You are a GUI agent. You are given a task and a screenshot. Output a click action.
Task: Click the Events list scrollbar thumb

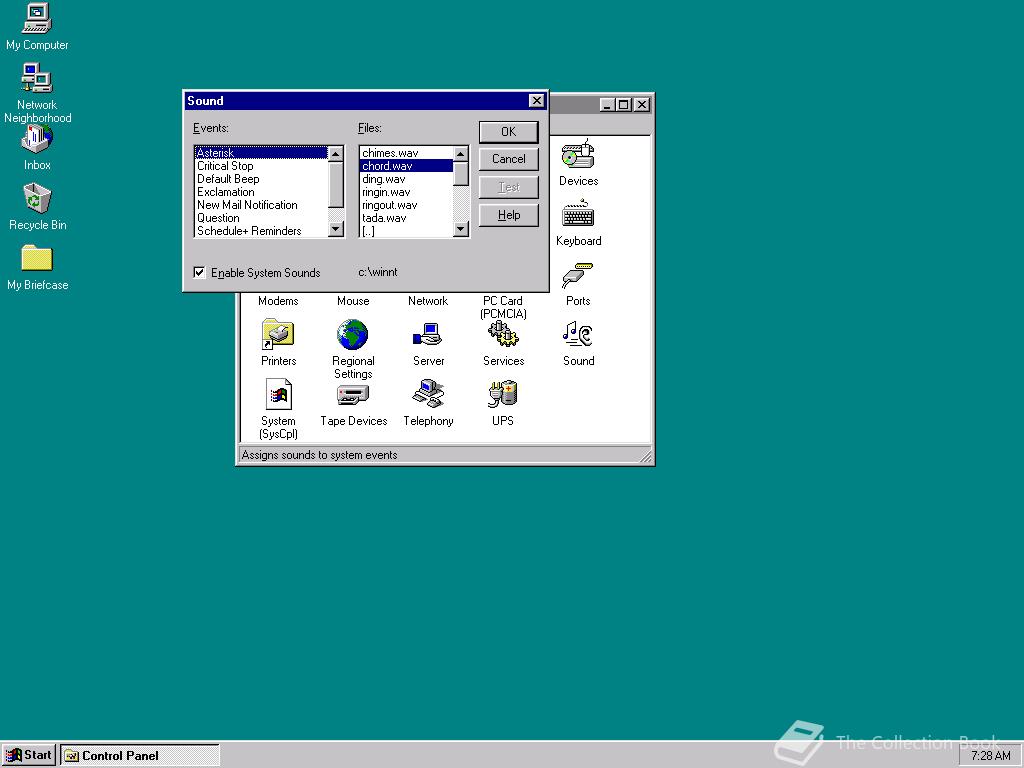[x=336, y=184]
